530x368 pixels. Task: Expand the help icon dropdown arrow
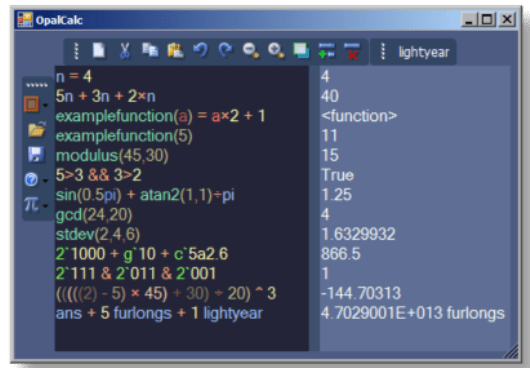(x=45, y=181)
